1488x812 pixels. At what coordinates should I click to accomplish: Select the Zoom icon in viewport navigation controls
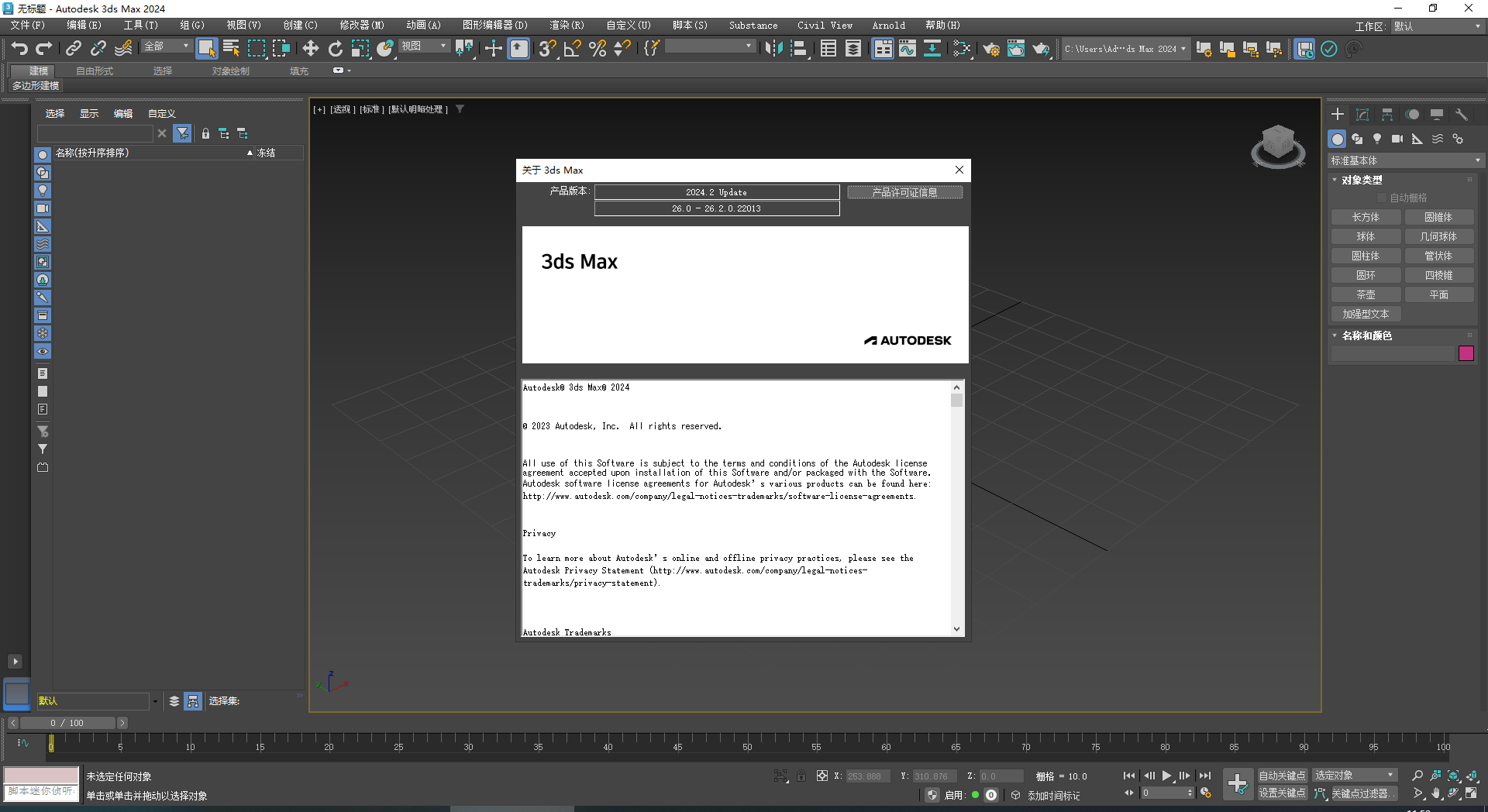tap(1417, 775)
